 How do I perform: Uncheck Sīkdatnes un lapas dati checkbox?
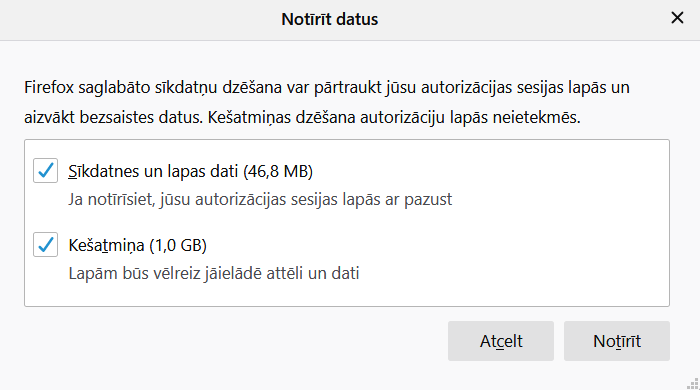[x=46, y=170]
